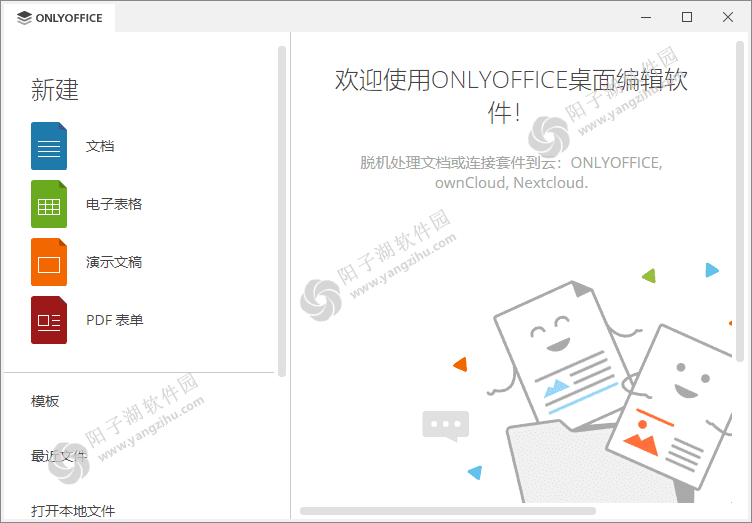Click the blue document file icon
The height and width of the screenshot is (523, 752).
point(49,146)
